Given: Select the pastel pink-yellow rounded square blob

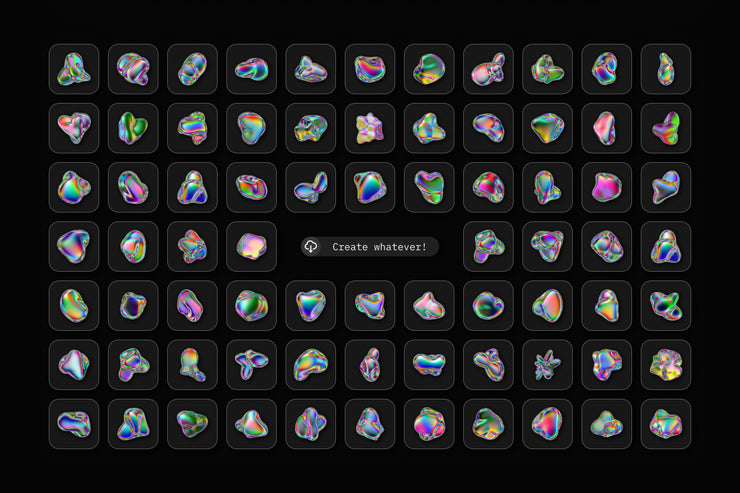Looking at the screenshot, I should (252, 246).
